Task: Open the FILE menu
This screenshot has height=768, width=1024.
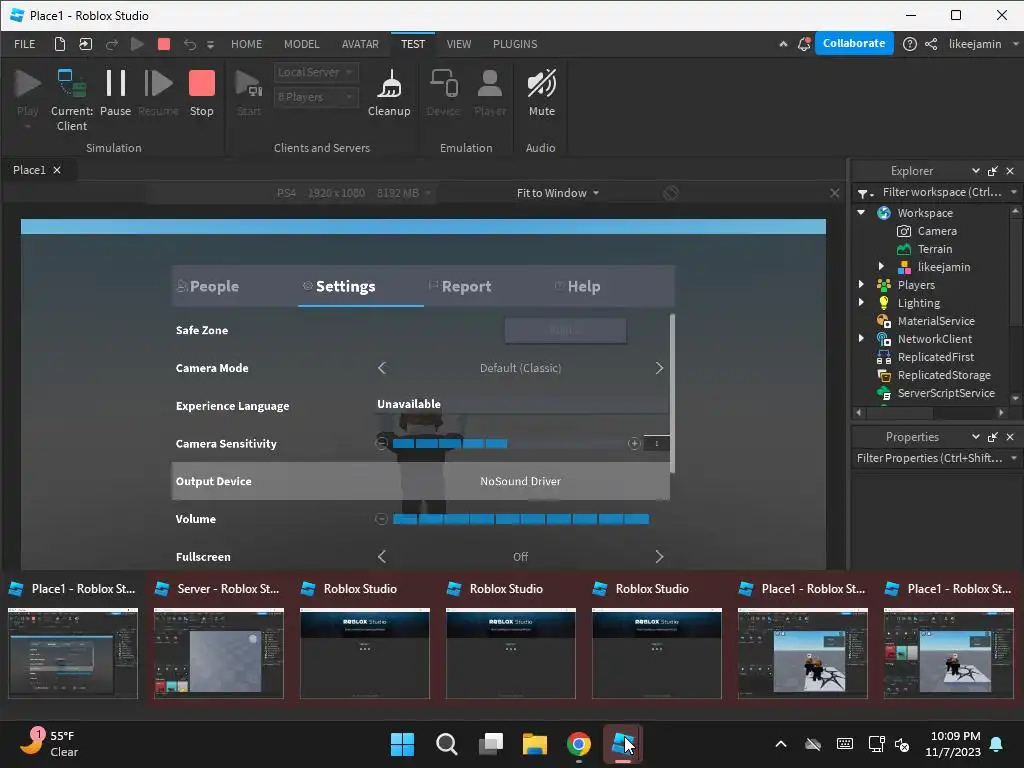Action: coord(25,44)
